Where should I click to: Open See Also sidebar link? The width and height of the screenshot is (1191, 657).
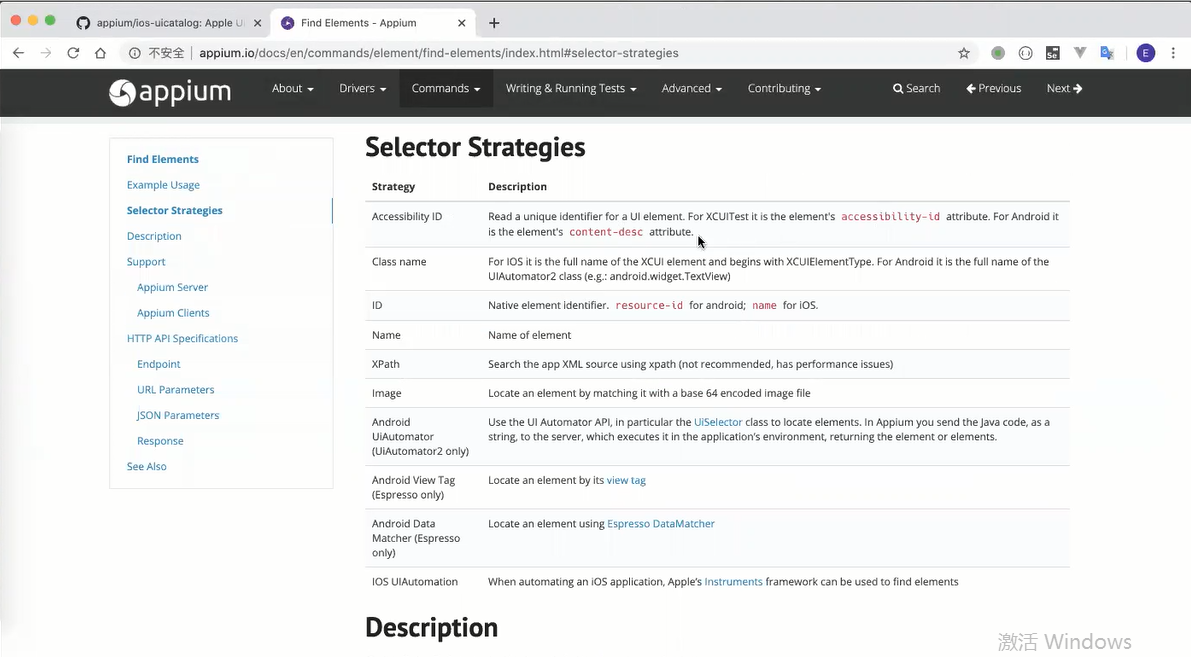[147, 466]
